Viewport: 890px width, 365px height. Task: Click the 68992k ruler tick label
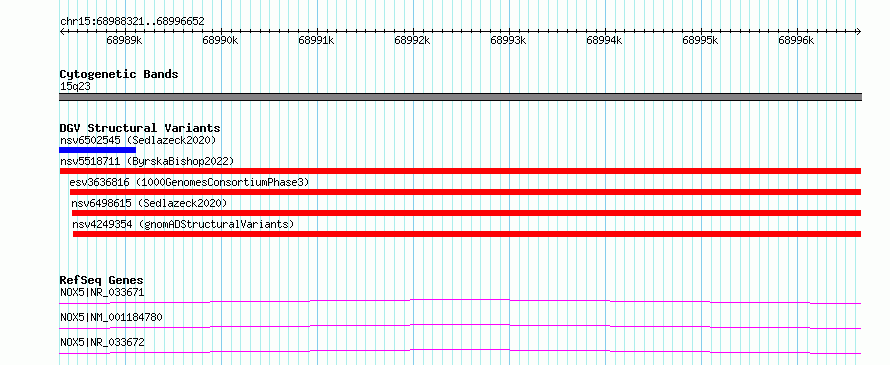pyautogui.click(x=413, y=41)
